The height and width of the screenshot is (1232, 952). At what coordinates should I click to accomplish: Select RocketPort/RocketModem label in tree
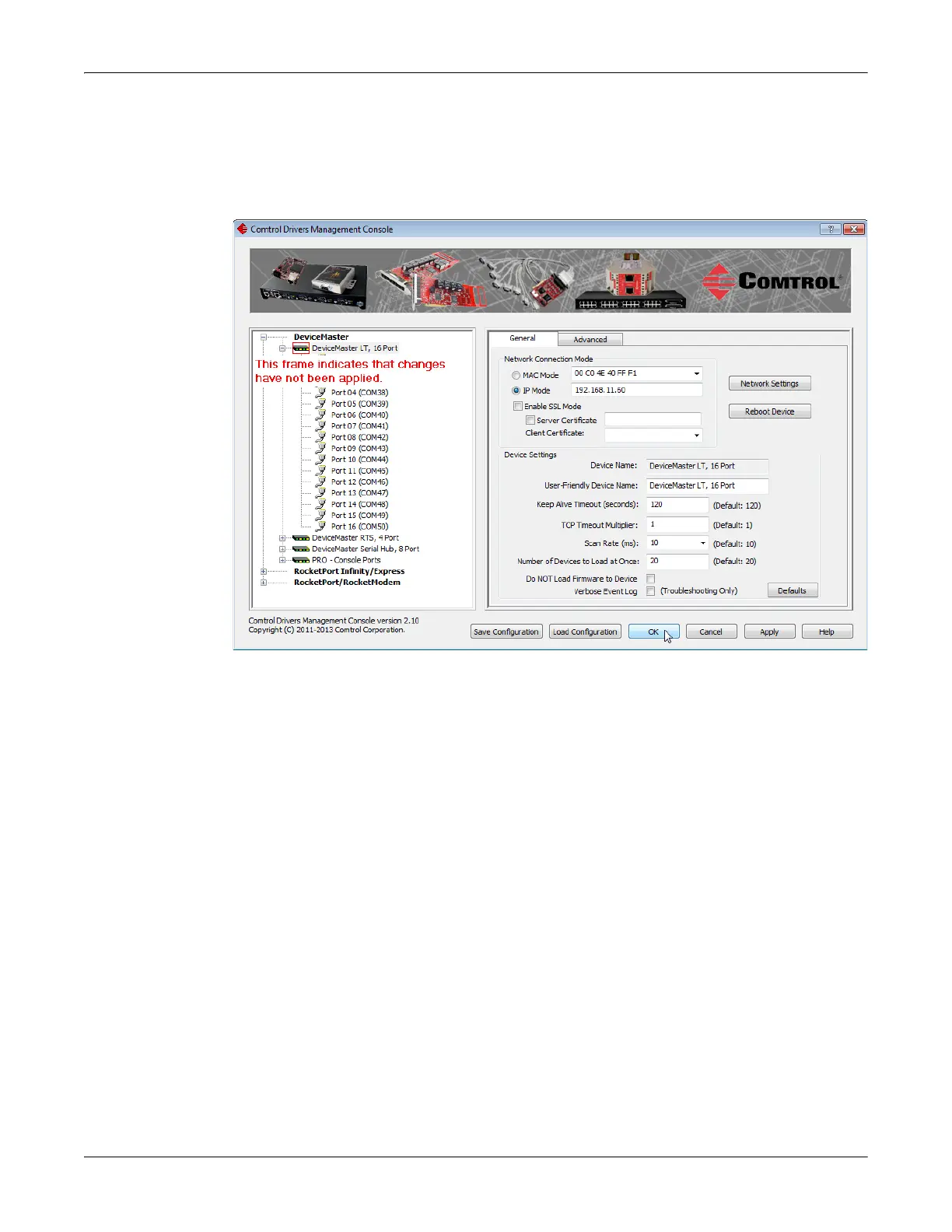pos(347,583)
